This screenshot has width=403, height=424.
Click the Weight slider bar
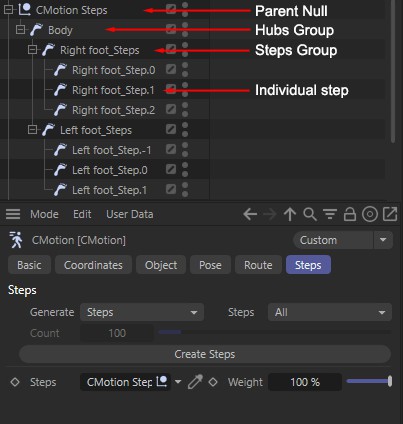369,382
